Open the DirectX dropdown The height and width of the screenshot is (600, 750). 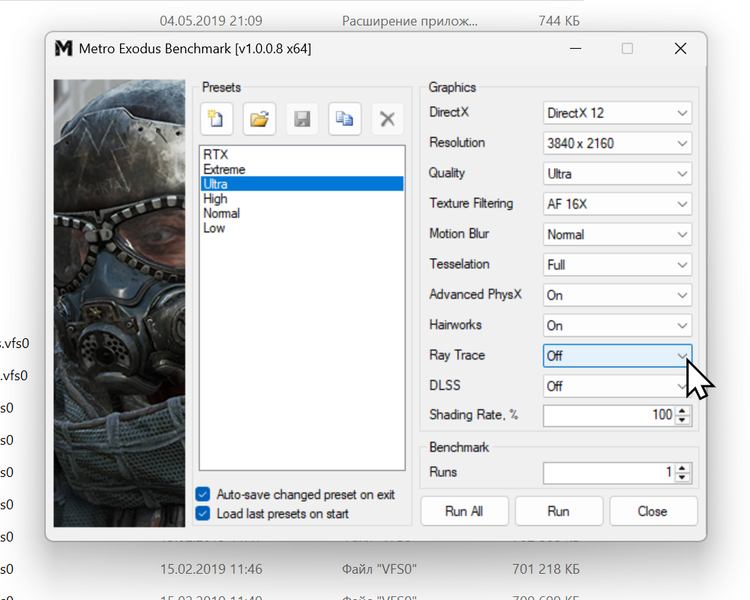[x=617, y=113]
